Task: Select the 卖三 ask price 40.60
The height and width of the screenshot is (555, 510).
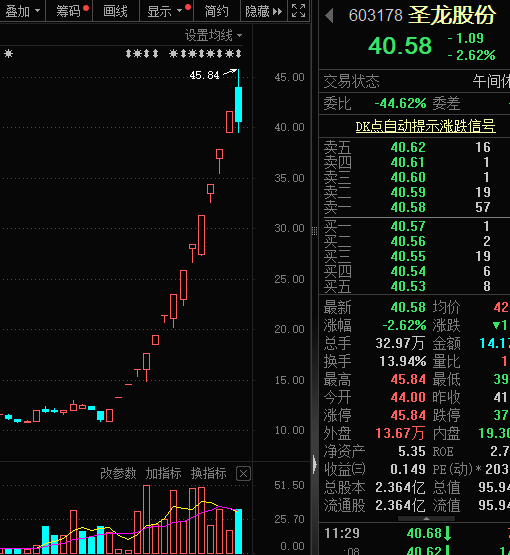Action: point(408,177)
